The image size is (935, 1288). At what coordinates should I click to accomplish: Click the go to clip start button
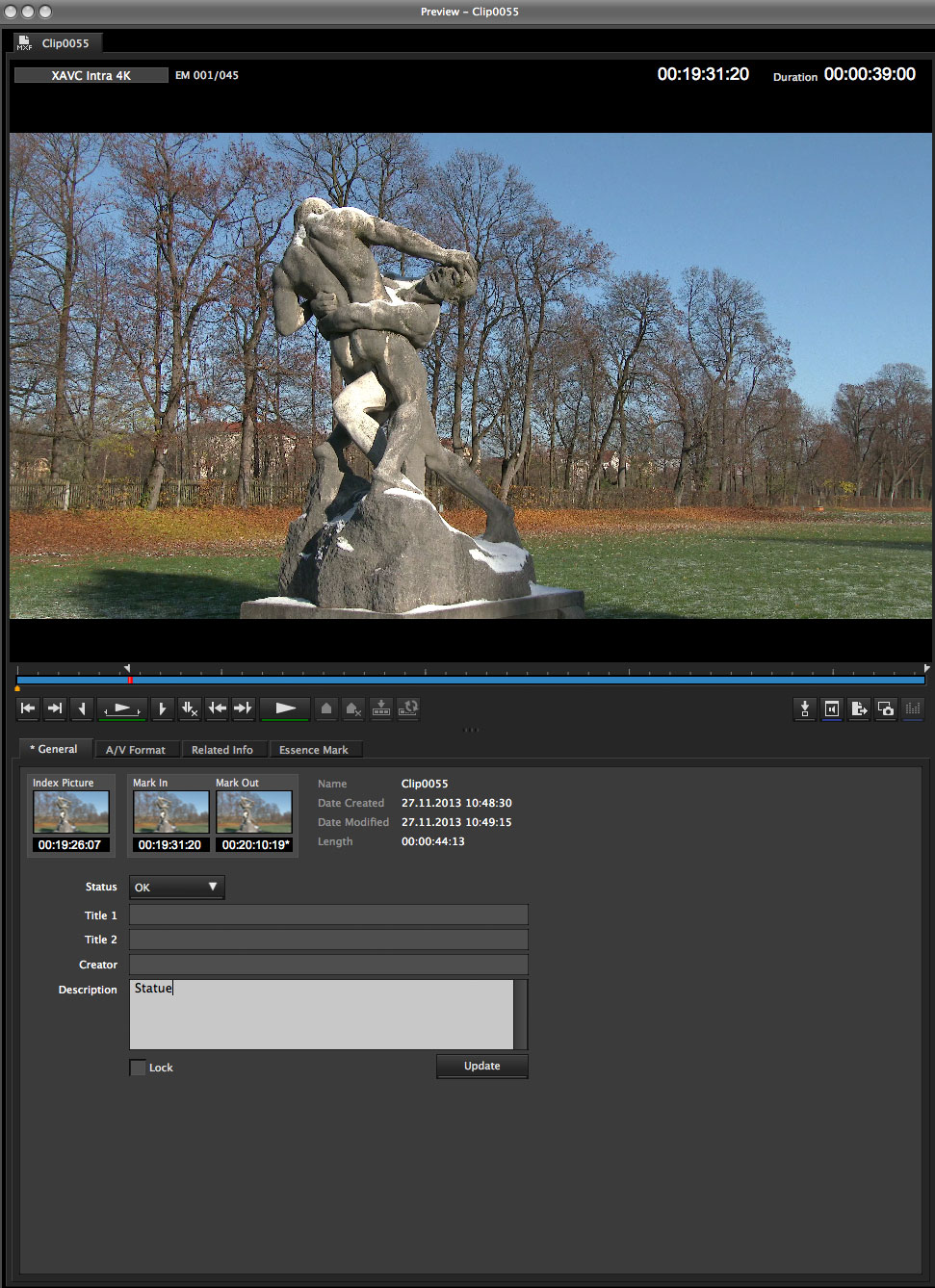point(28,708)
